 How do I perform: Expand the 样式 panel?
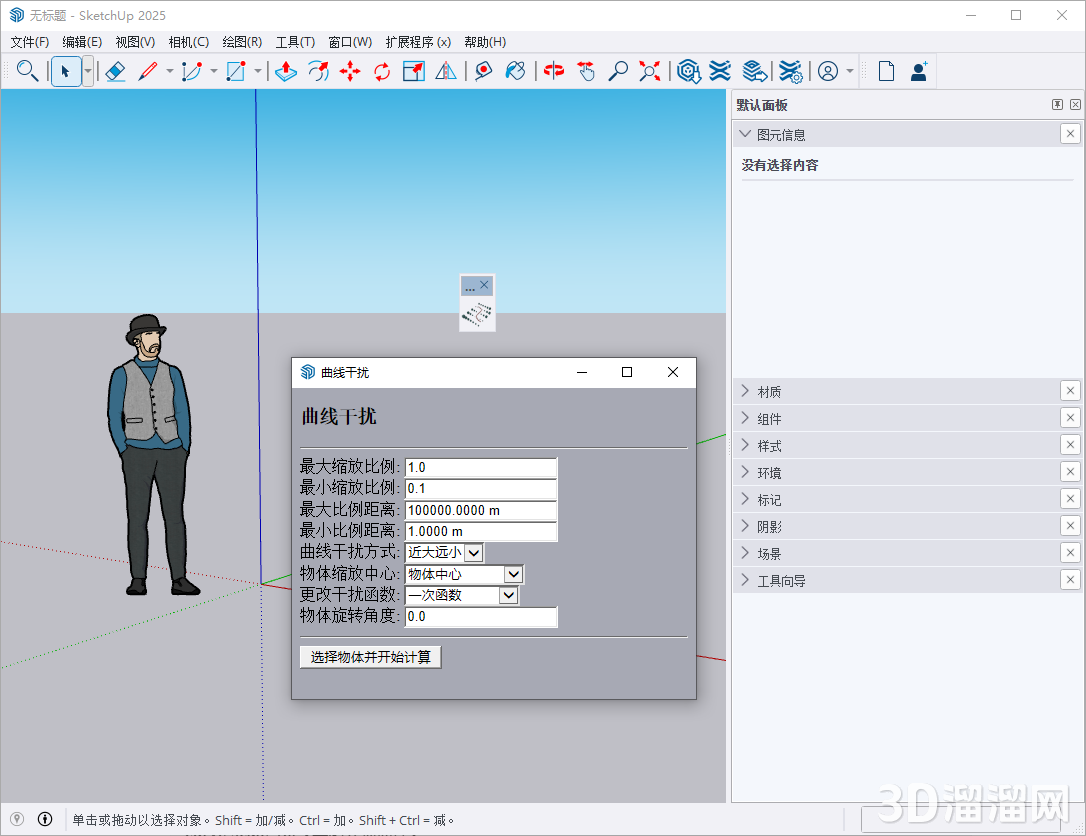point(745,445)
